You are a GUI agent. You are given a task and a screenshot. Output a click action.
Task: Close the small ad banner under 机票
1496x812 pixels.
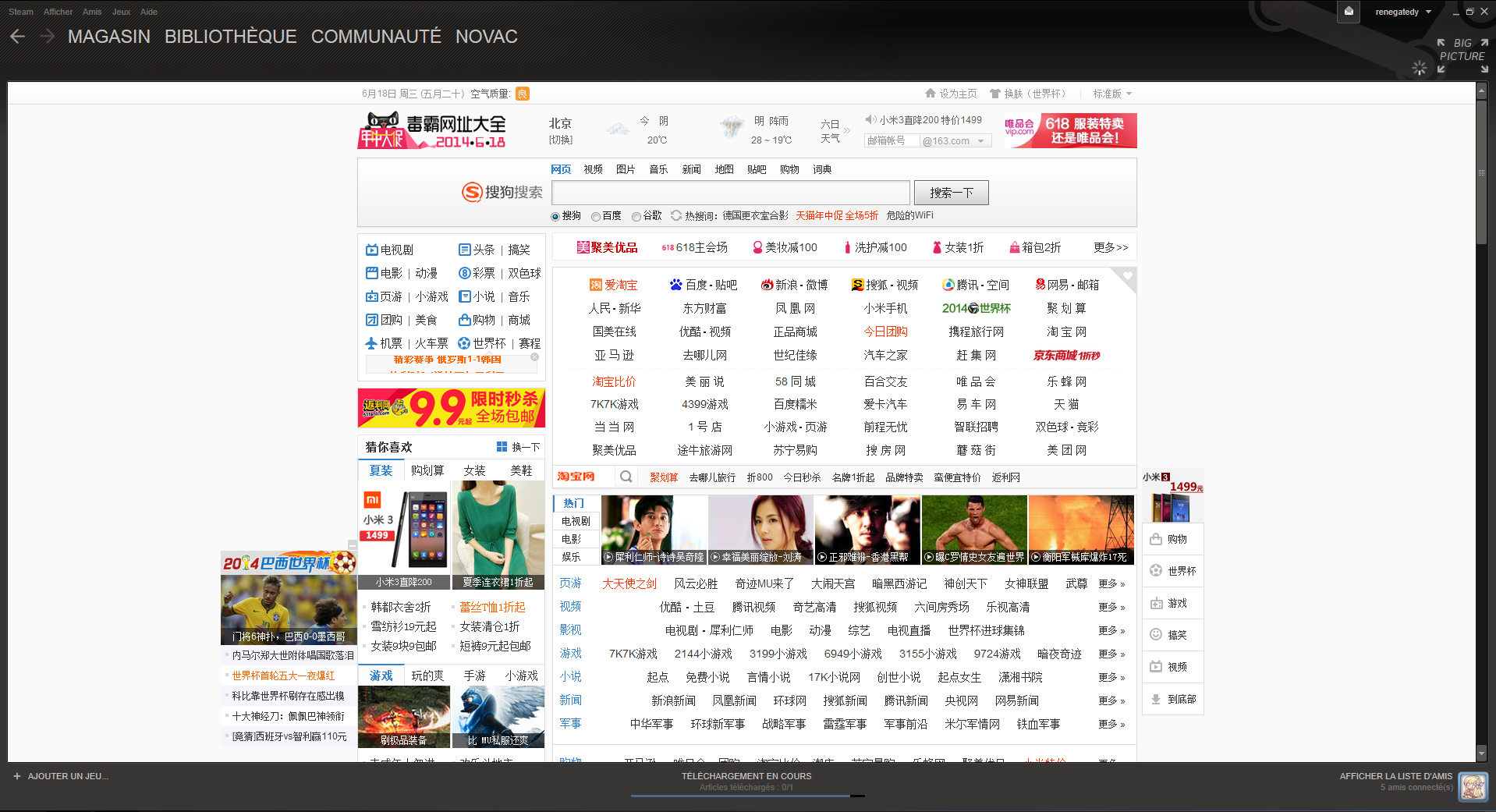(534, 357)
